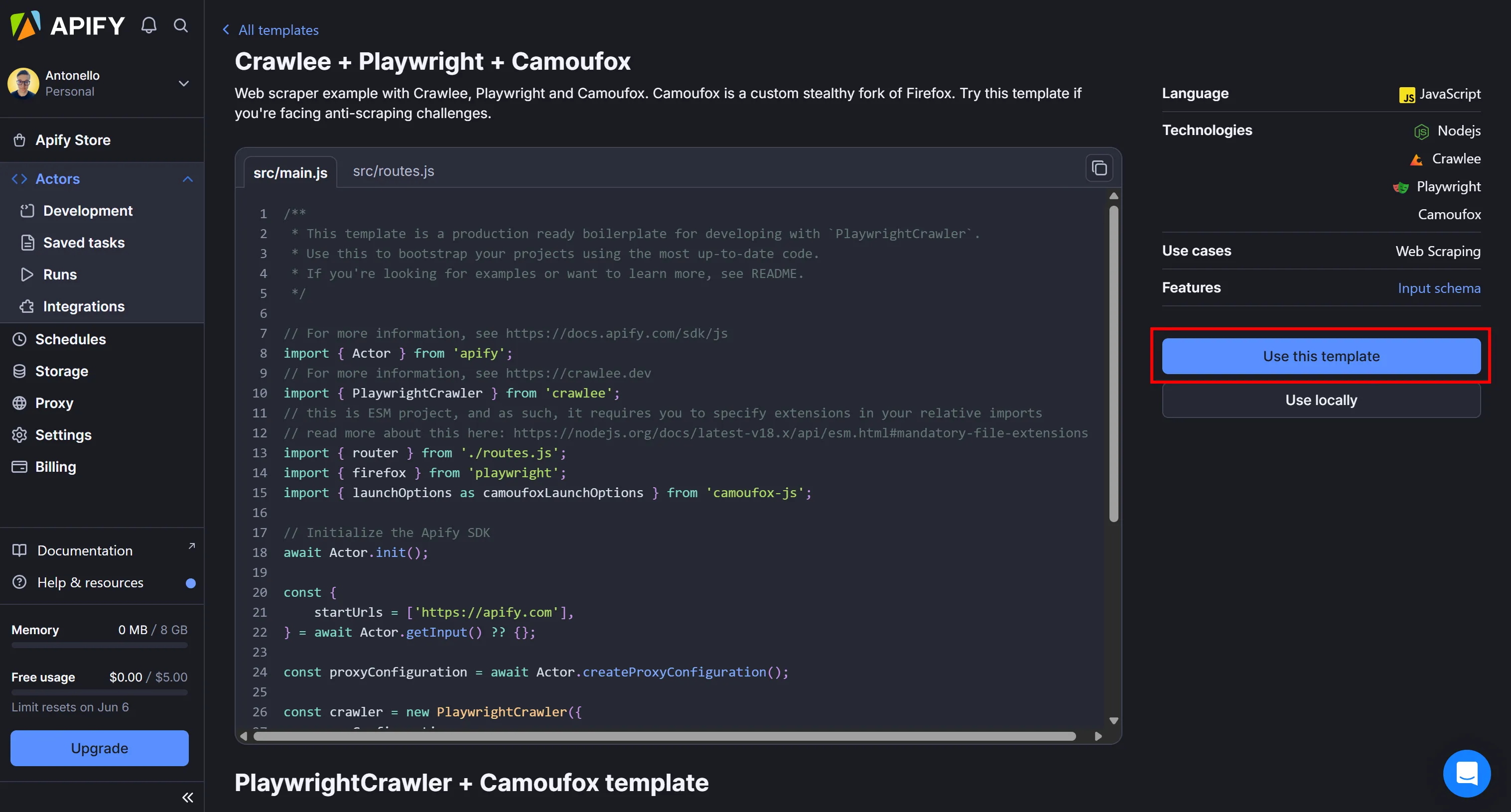The image size is (1511, 812).
Task: Click the Apify Store bag icon
Action: pos(19,140)
